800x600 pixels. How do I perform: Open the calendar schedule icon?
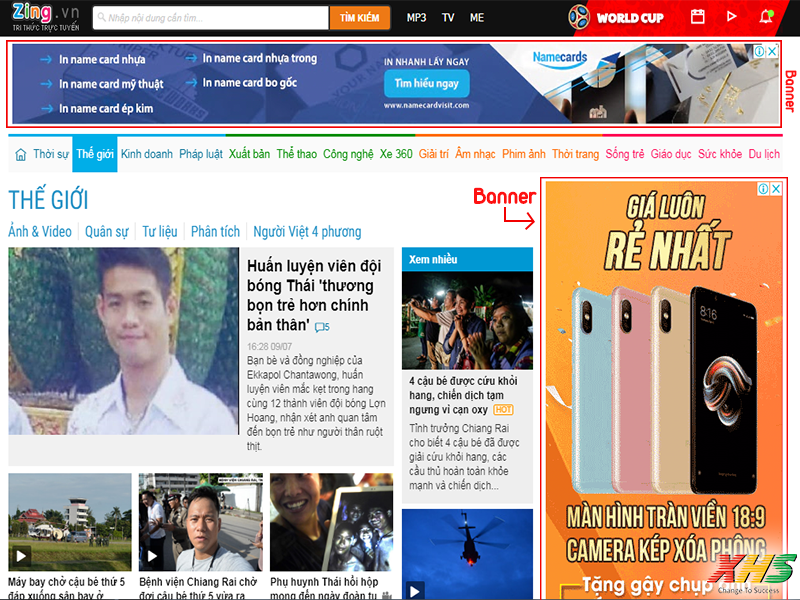697,17
